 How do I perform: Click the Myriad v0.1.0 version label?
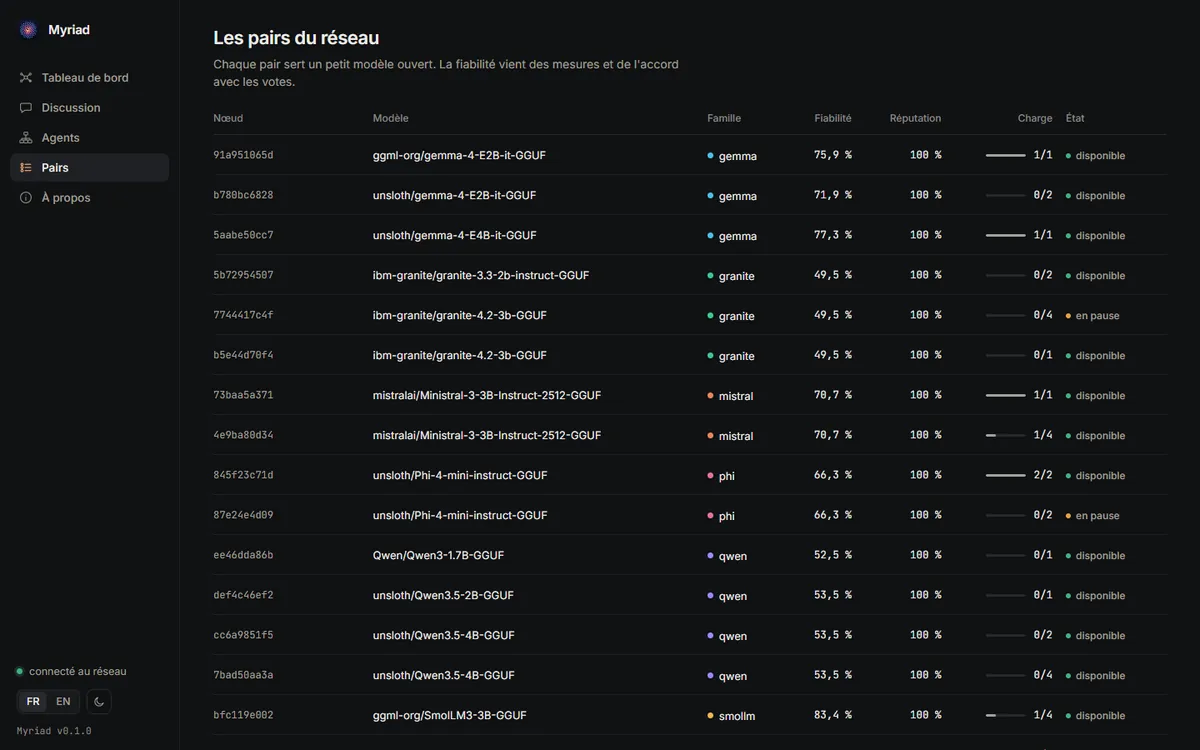tap(54, 731)
